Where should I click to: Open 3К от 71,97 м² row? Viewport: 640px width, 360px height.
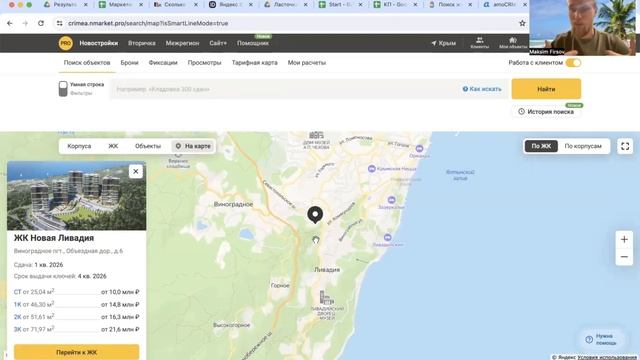tap(76, 329)
